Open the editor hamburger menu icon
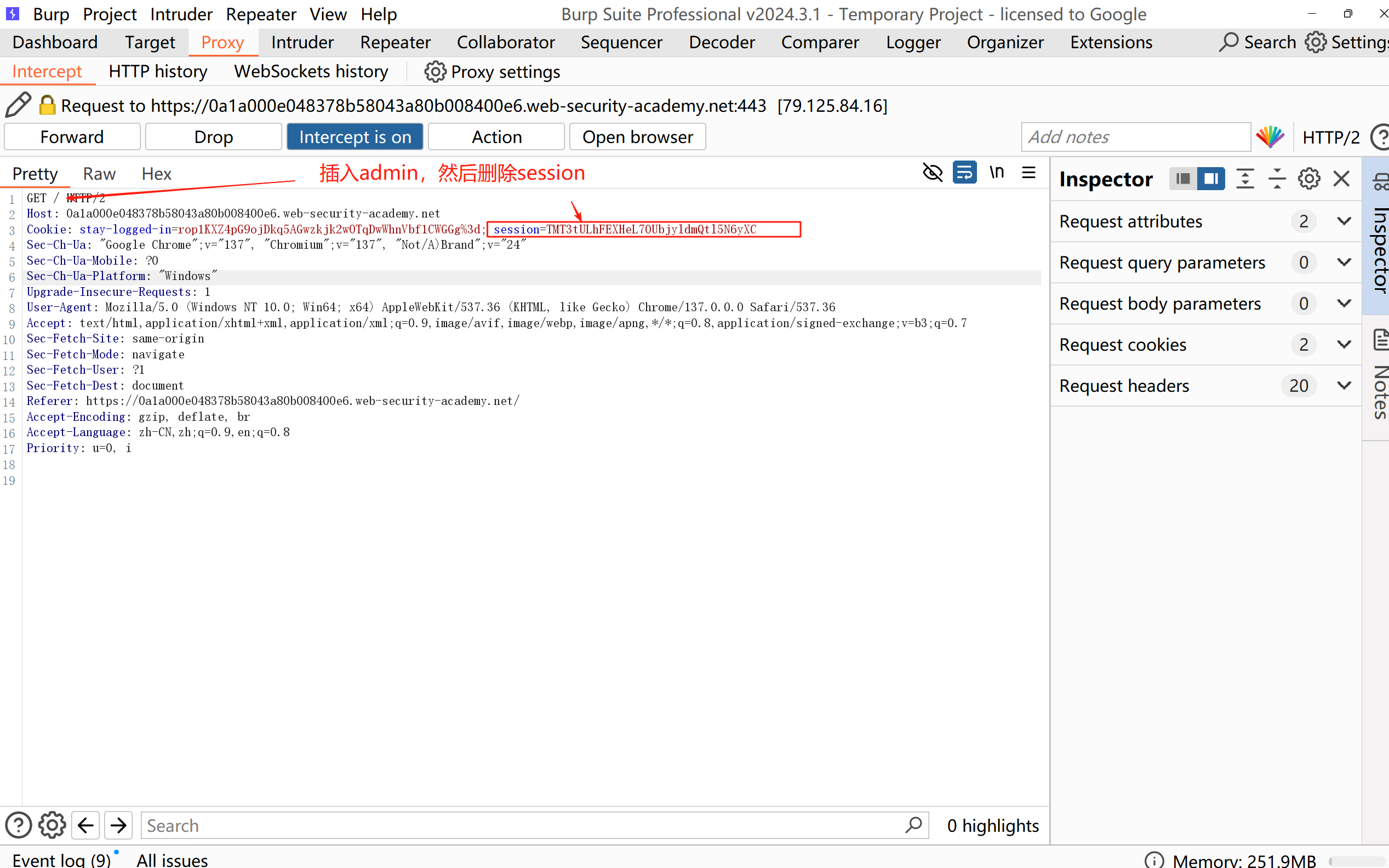The image size is (1389, 868). 1028,172
